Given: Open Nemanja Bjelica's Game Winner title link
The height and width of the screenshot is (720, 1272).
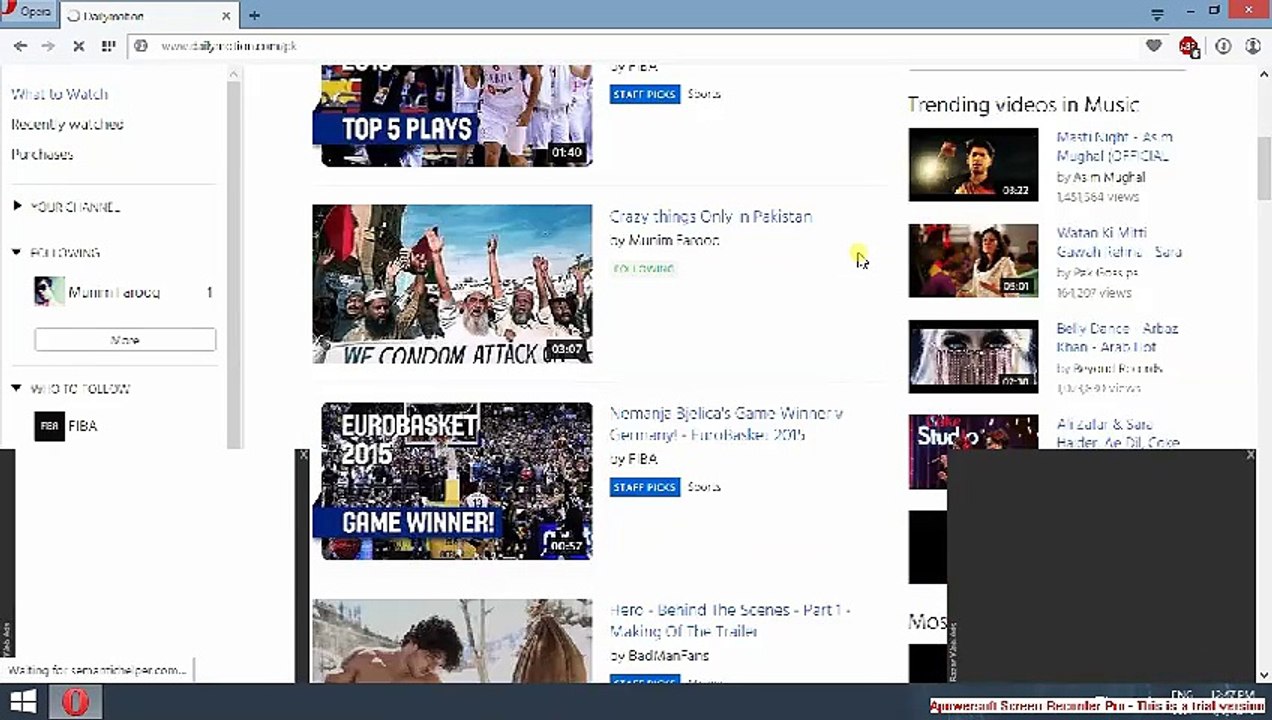Looking at the screenshot, I should click(726, 424).
